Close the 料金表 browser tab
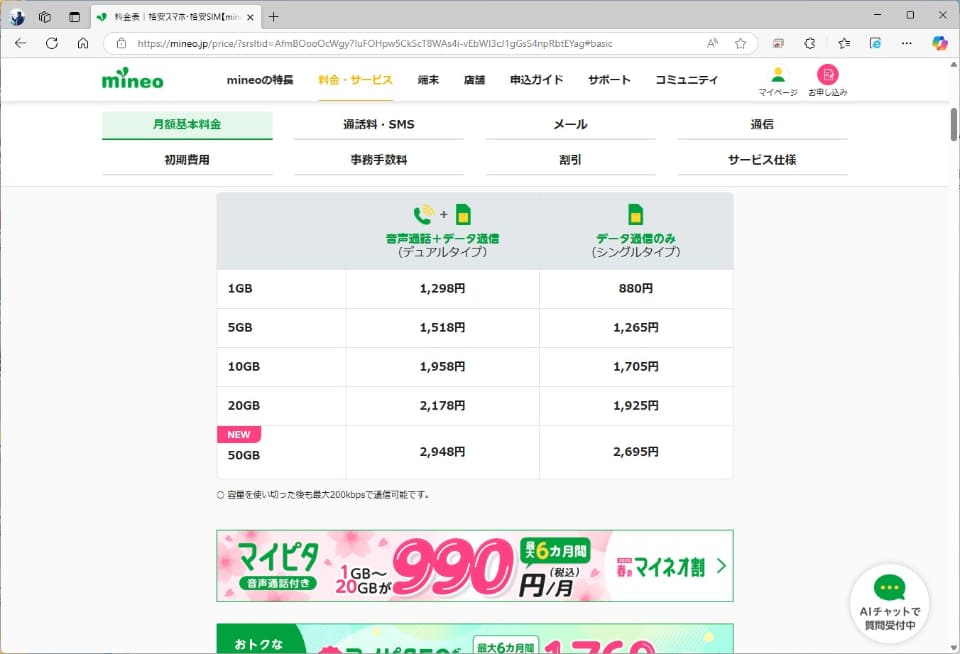This screenshot has width=960, height=654. pos(250,17)
